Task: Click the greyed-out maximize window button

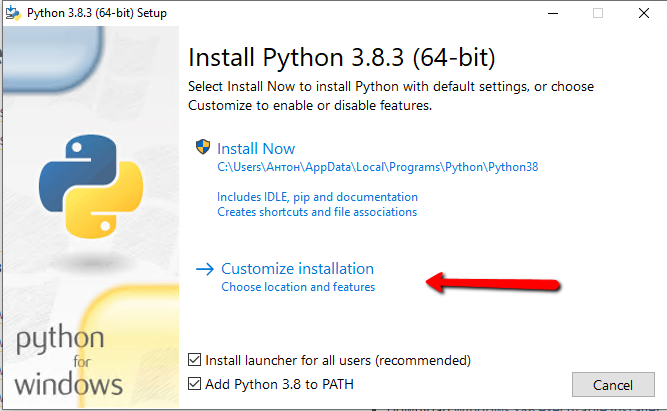Action: (x=598, y=13)
